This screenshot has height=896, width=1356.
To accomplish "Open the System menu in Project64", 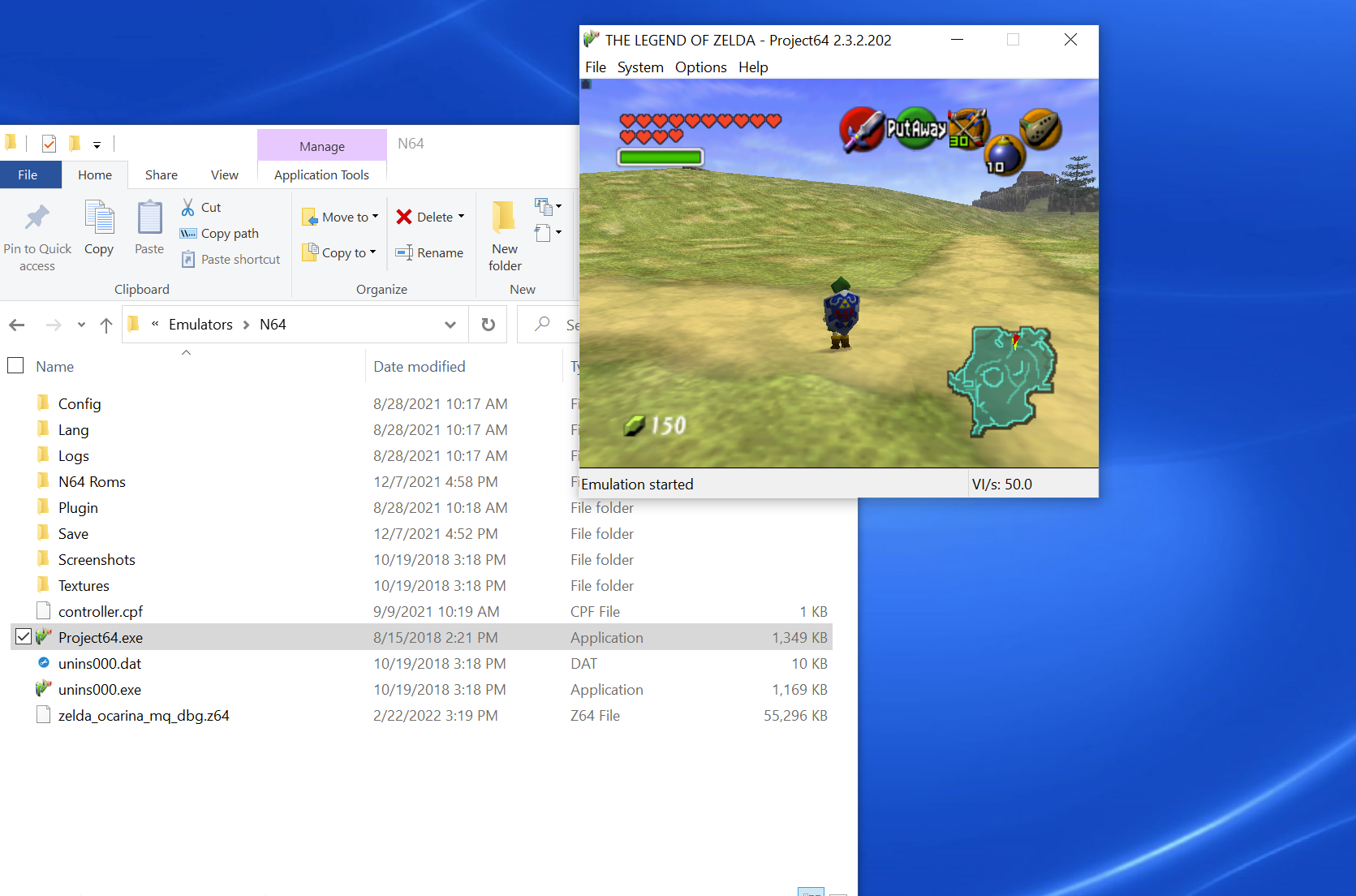I will click(x=640, y=67).
